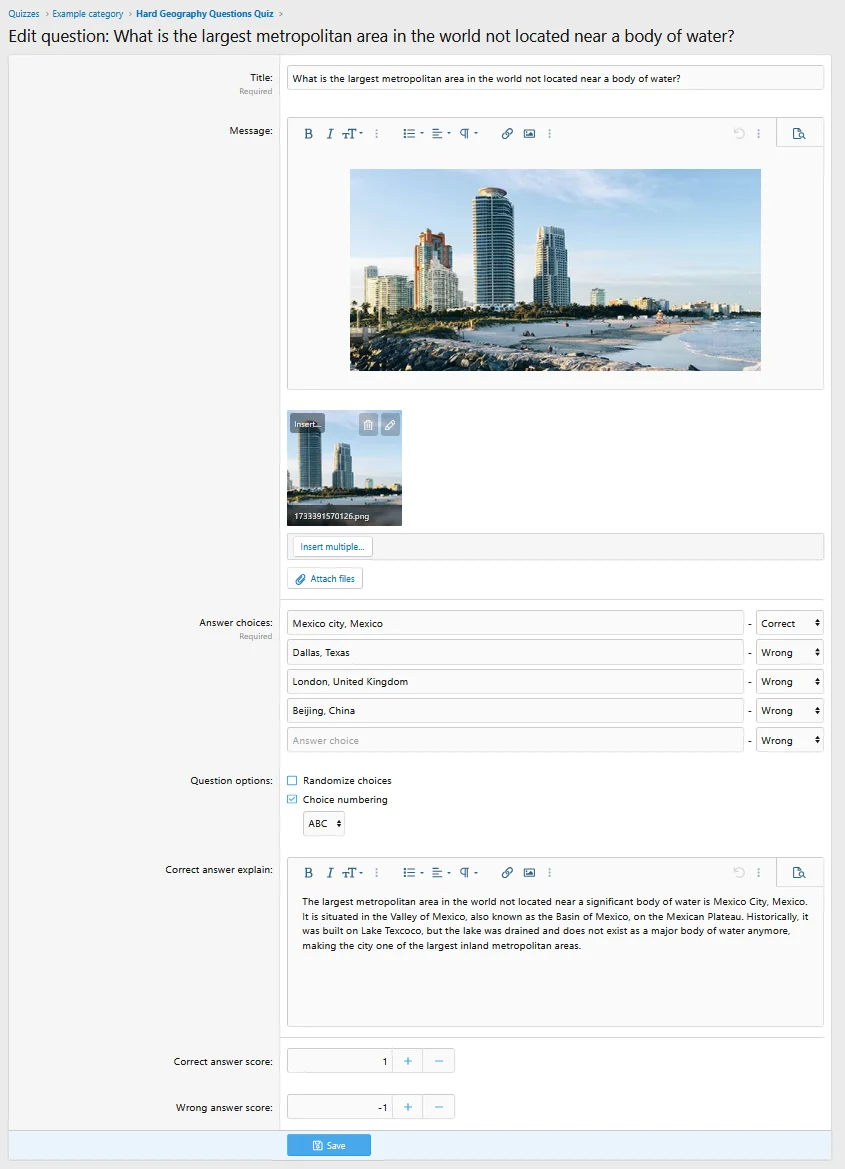Click the question Title input field
The width and height of the screenshot is (845, 1169).
click(x=556, y=78)
